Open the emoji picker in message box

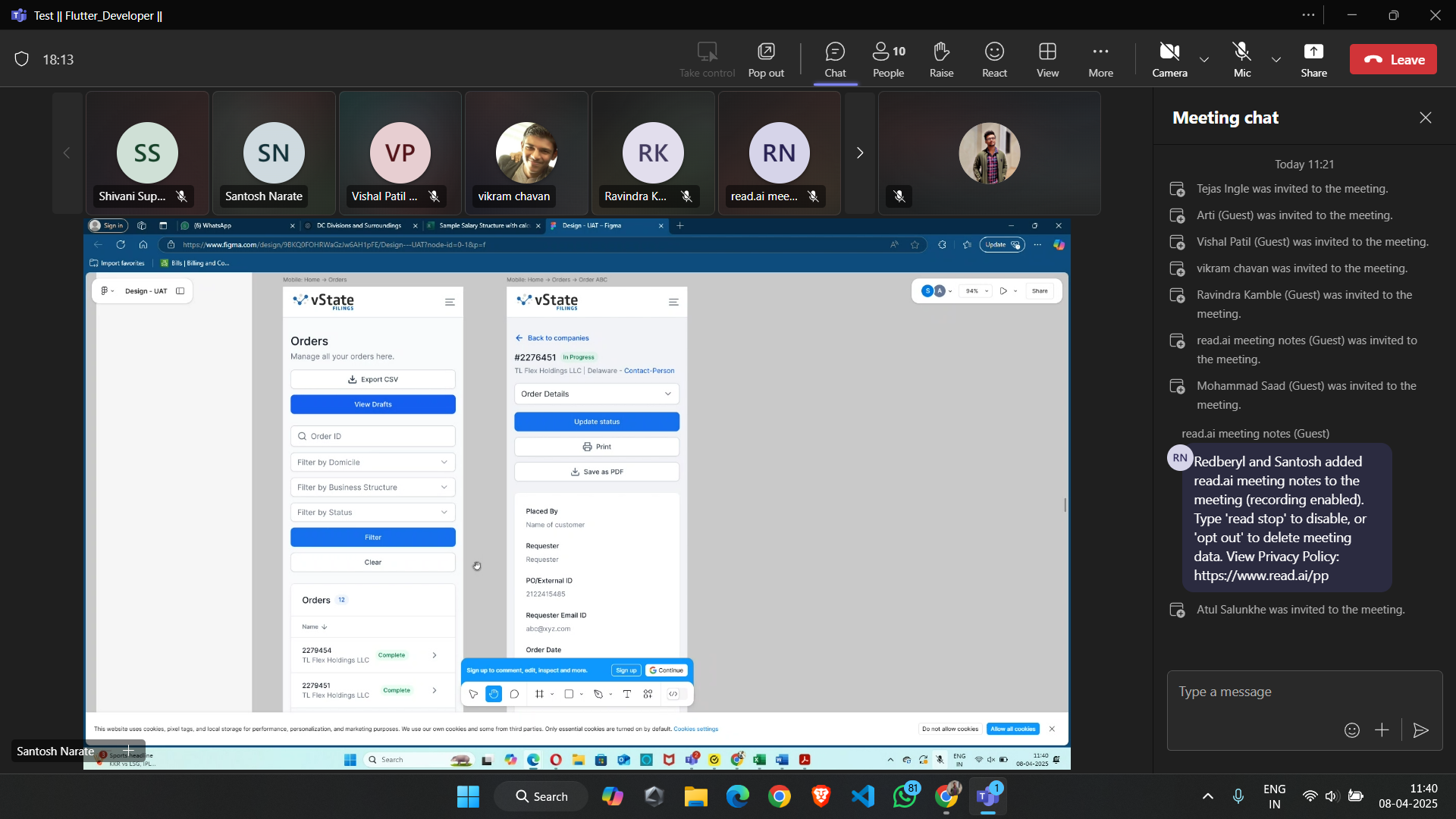coord(1351,730)
